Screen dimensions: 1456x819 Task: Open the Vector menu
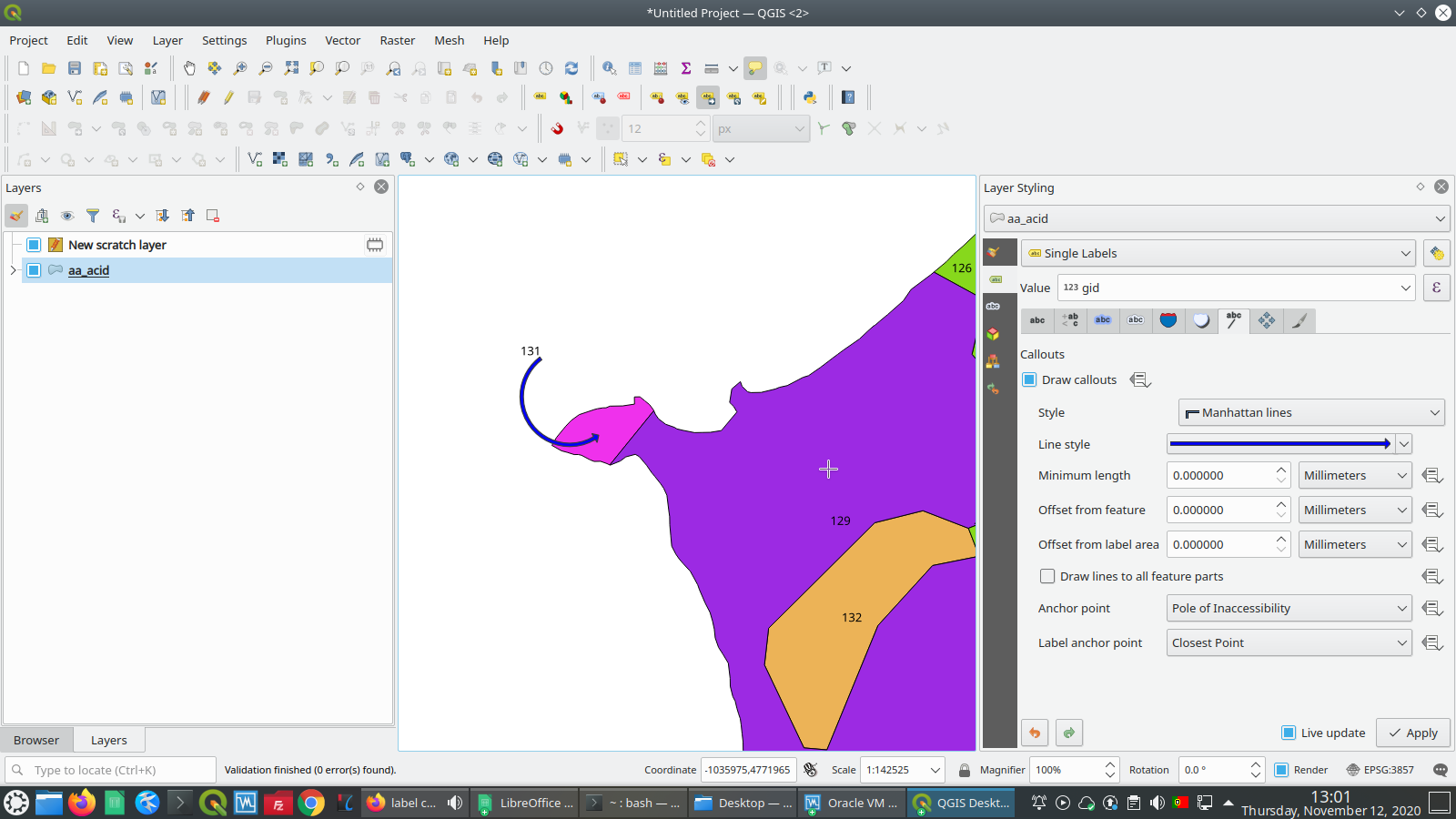(x=342, y=40)
